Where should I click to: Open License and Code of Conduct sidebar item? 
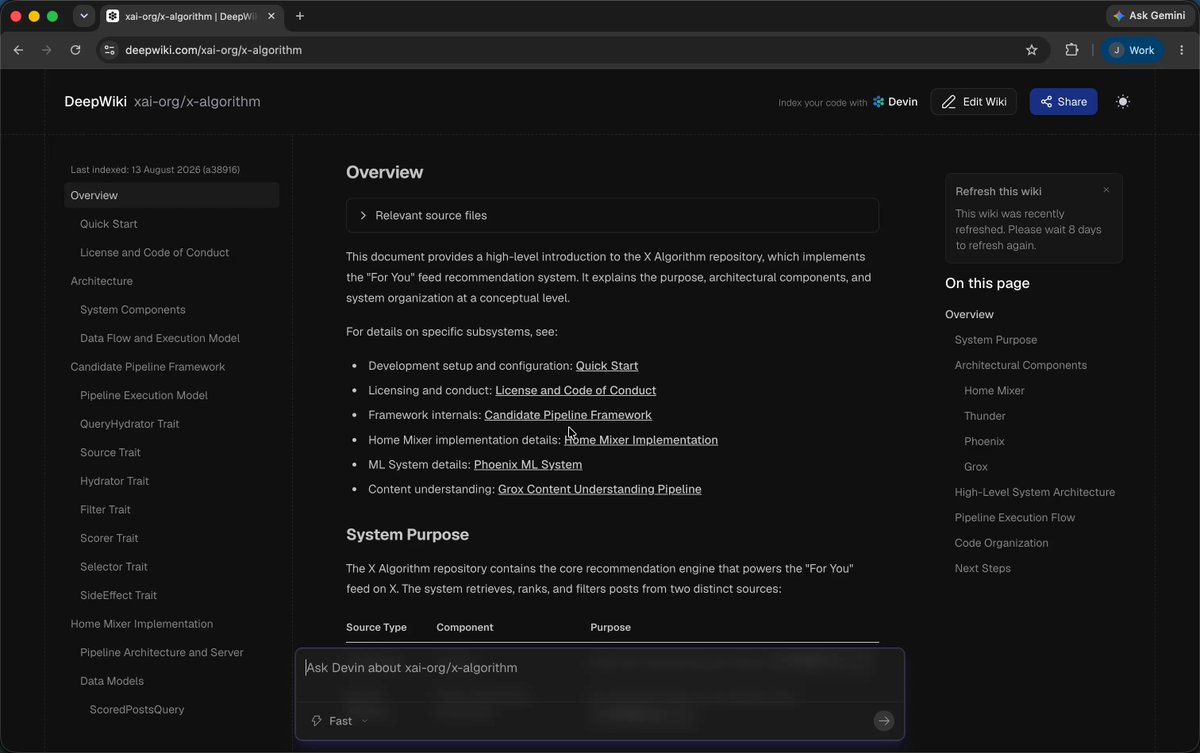click(154, 253)
